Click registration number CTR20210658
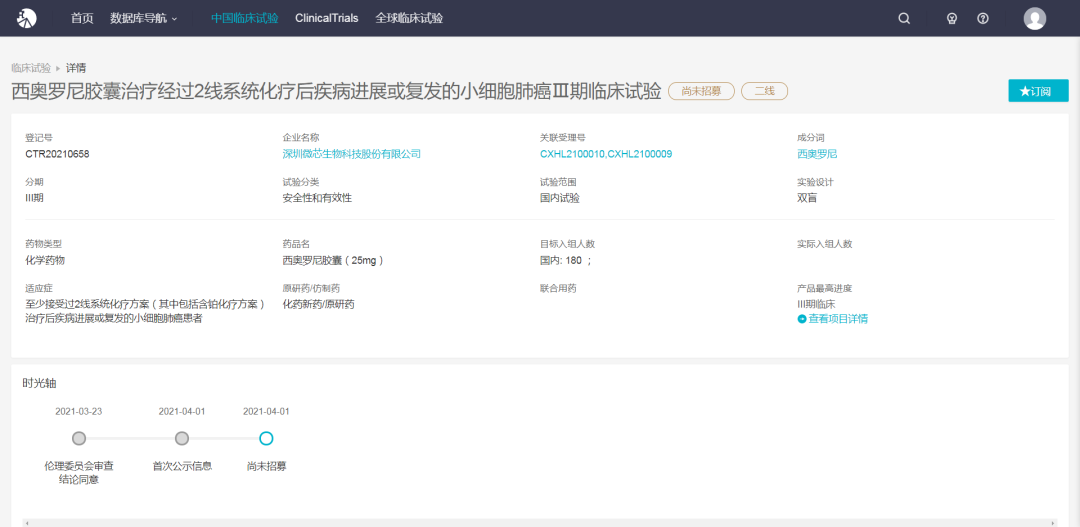The width and height of the screenshot is (1080, 527). pos(57,154)
